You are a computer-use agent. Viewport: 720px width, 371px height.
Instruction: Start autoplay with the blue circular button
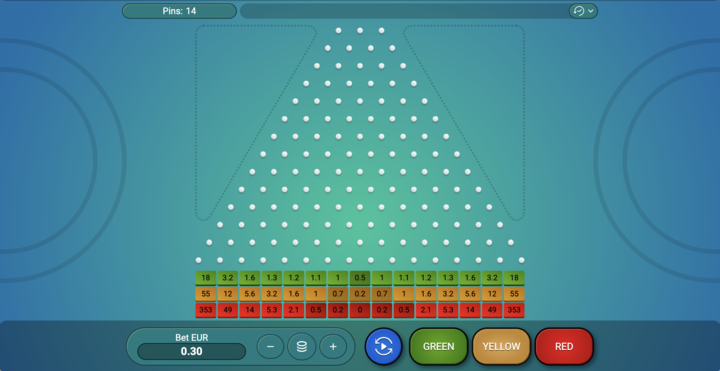click(x=383, y=346)
